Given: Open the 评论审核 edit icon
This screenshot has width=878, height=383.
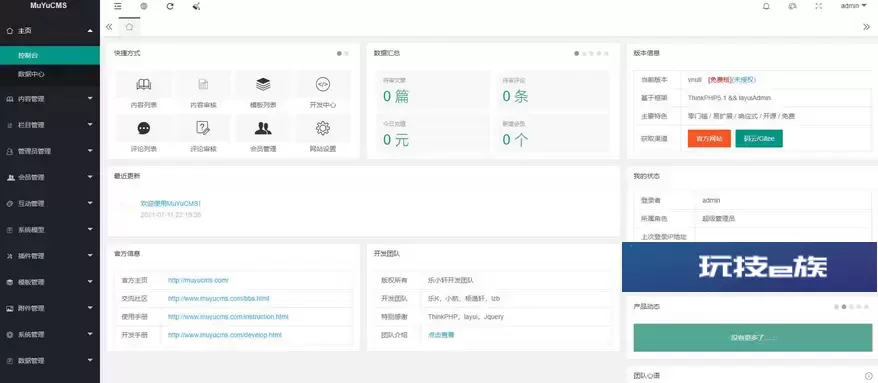Looking at the screenshot, I should pyautogui.click(x=203, y=128).
